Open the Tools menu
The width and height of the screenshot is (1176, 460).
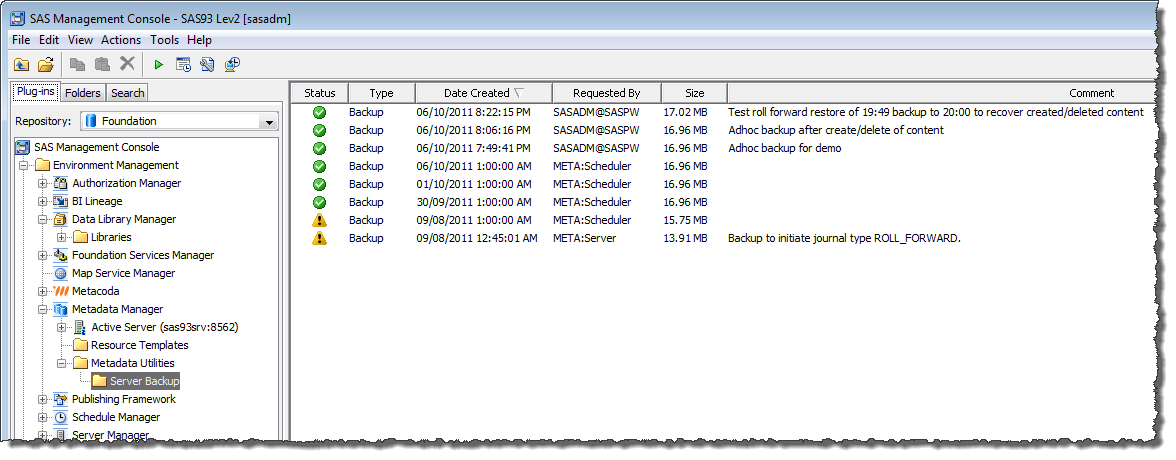point(164,40)
